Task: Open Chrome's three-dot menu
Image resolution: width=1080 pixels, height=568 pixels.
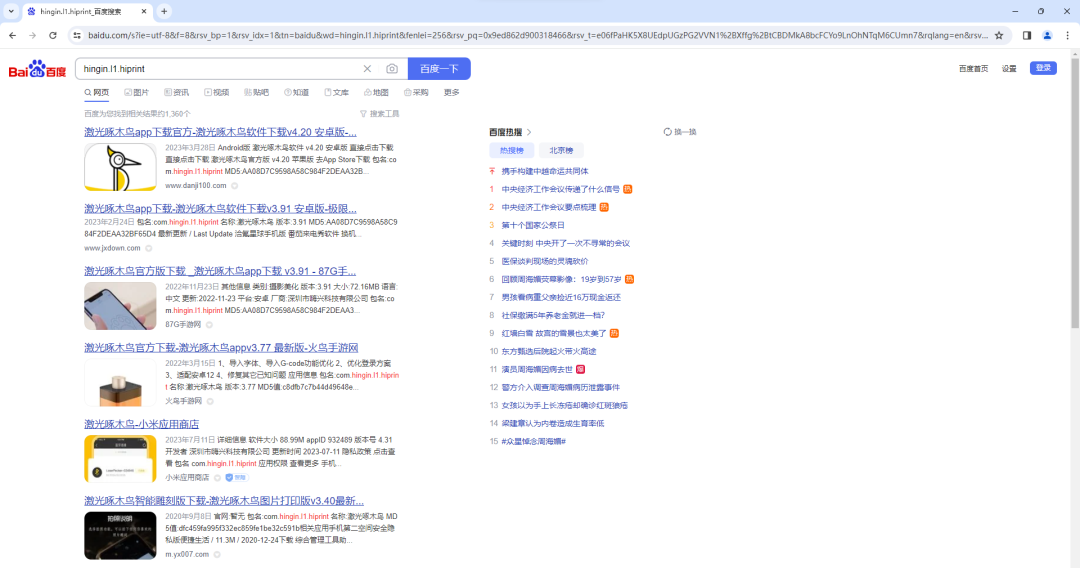Action: click(1068, 35)
